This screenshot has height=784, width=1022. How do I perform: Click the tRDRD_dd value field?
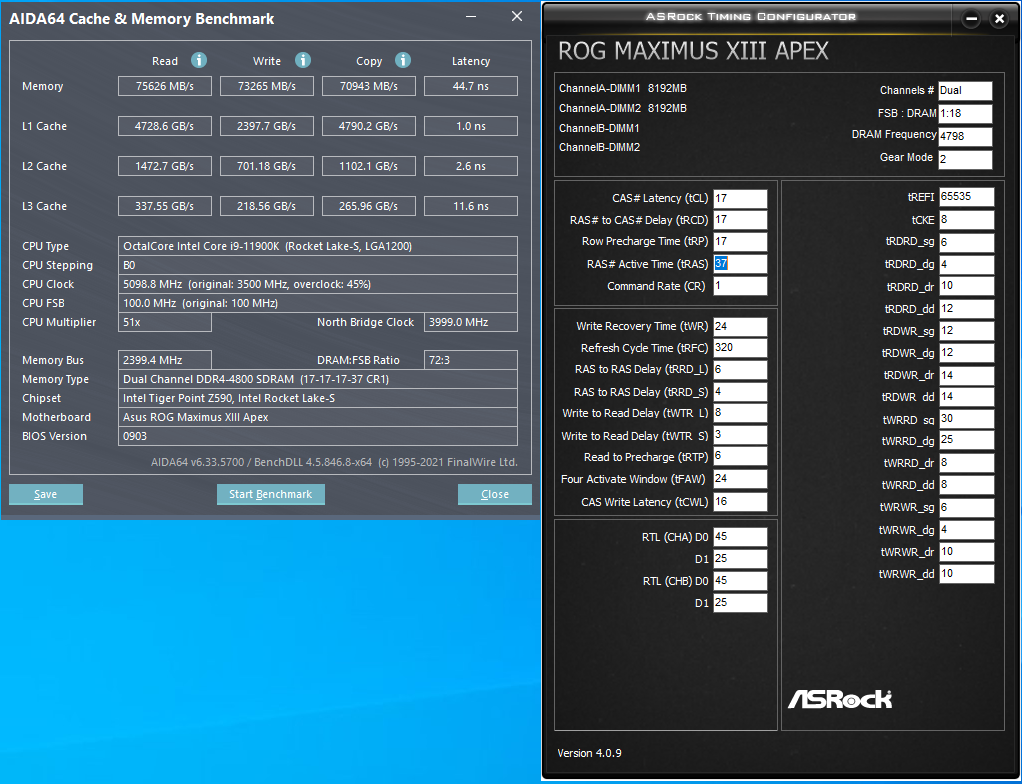[x=966, y=308]
